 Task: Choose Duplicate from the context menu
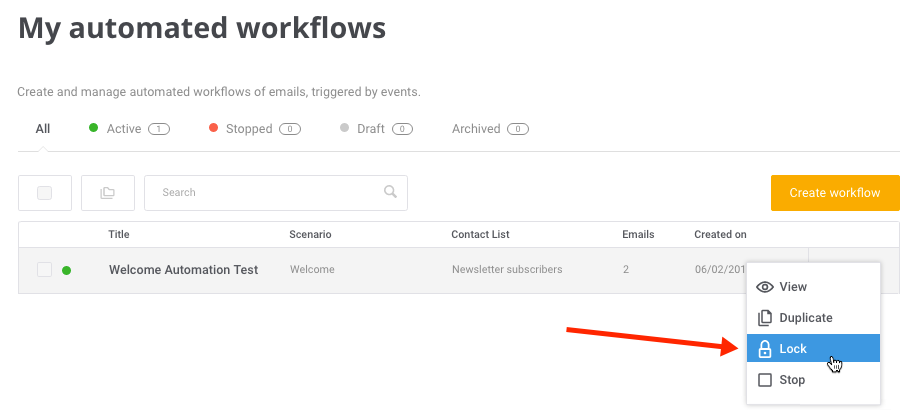[x=813, y=318]
